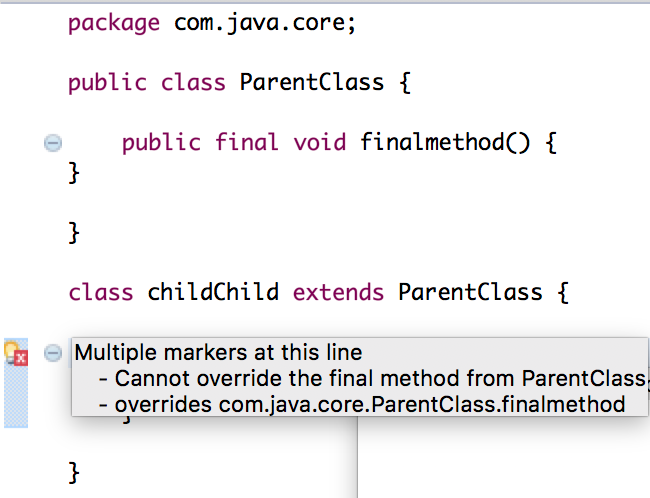Click the last closing brace of childChild
Image resolution: width=650 pixels, height=498 pixels.
click(74, 473)
